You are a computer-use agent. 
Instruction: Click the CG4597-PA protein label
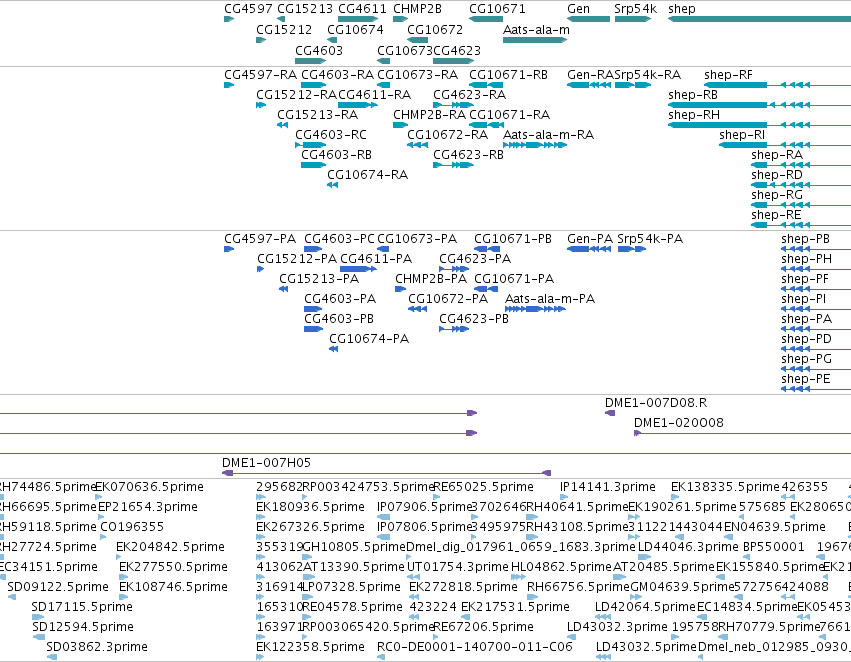(260, 239)
